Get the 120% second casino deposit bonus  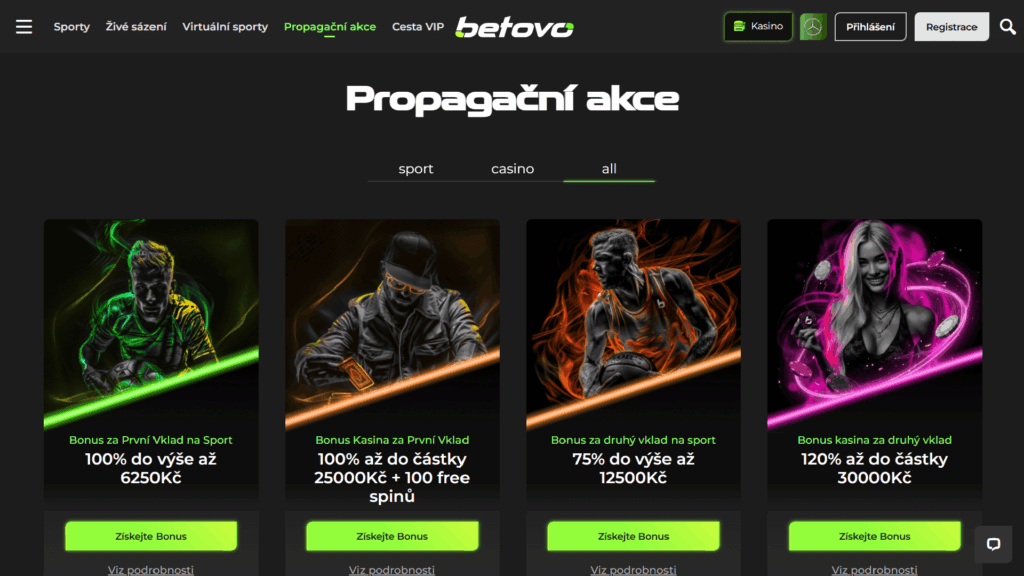pyautogui.click(x=874, y=536)
